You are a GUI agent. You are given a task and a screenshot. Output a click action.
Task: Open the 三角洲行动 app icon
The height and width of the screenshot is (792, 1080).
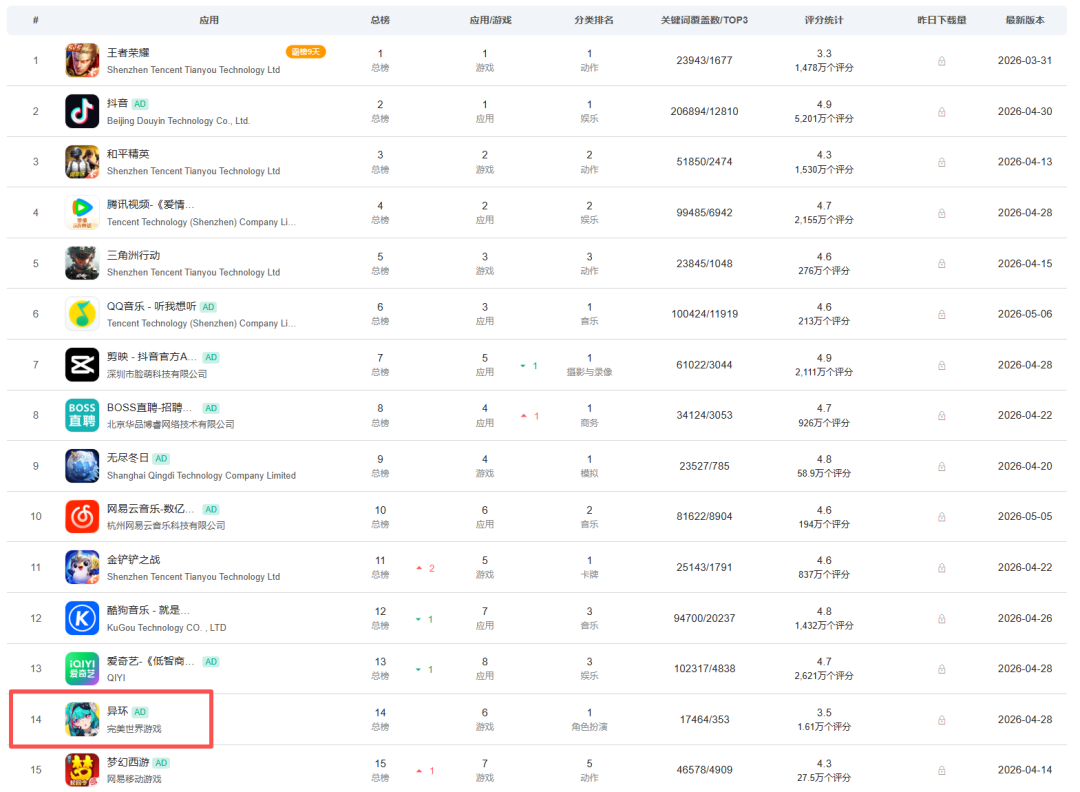click(x=82, y=264)
